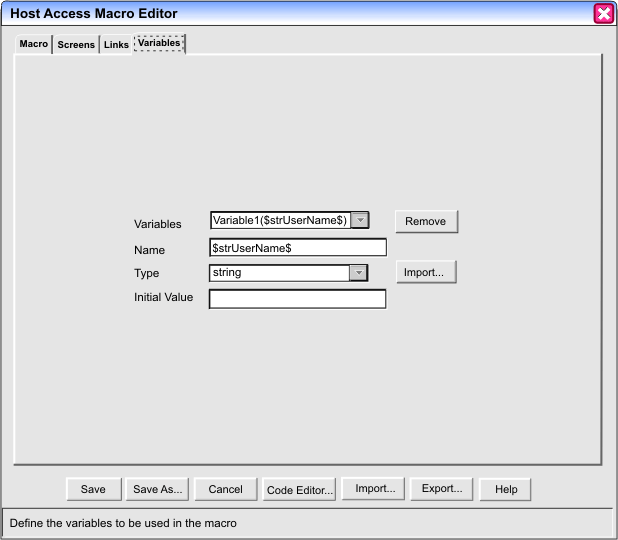Screen dimensions: 618x540
Task: Click the Variable1($strUserName$) combo box value
Action: 280,220
